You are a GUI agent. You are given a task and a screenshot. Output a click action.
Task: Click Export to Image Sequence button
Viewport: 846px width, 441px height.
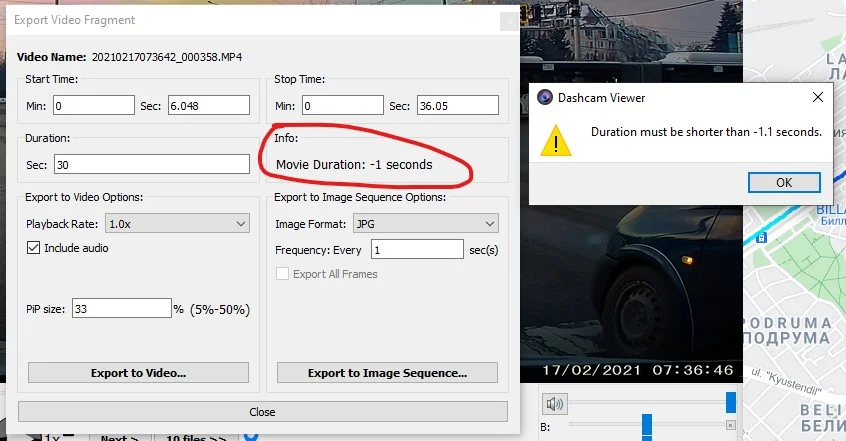click(387, 373)
